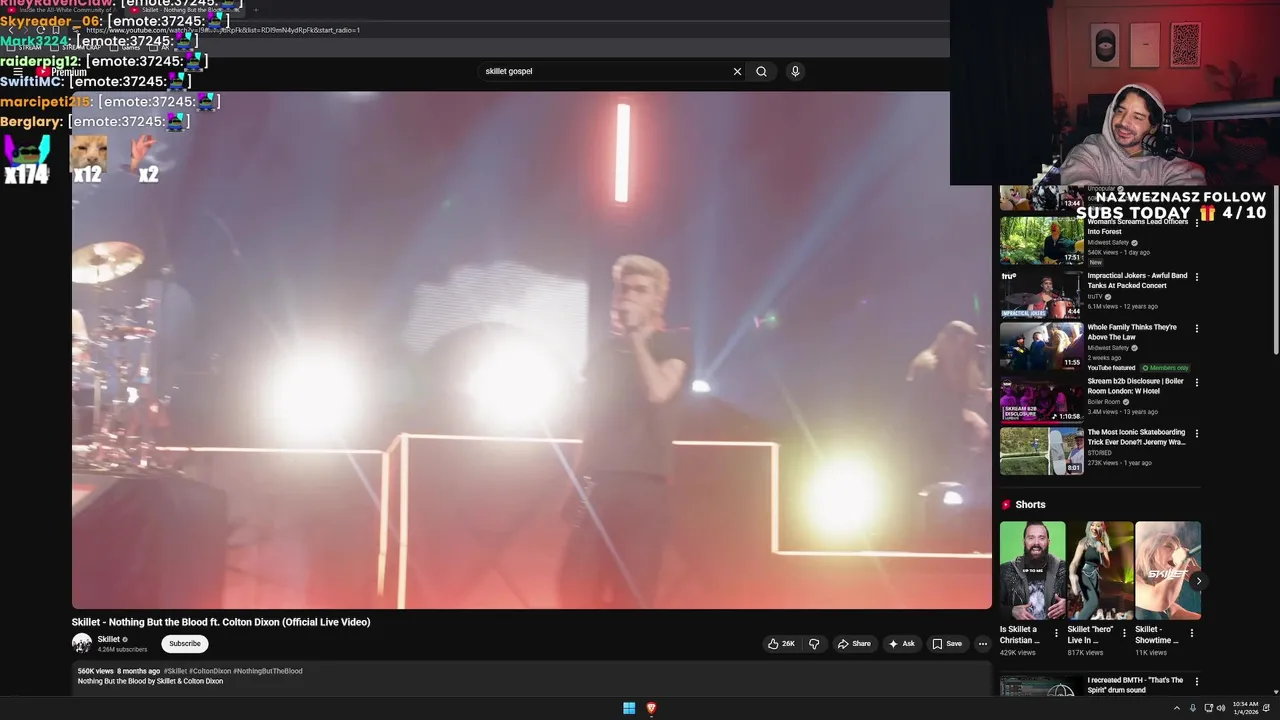Click inside the 'skillet gospel' search field
Image resolution: width=1280 pixels, height=720 pixels.
point(604,71)
